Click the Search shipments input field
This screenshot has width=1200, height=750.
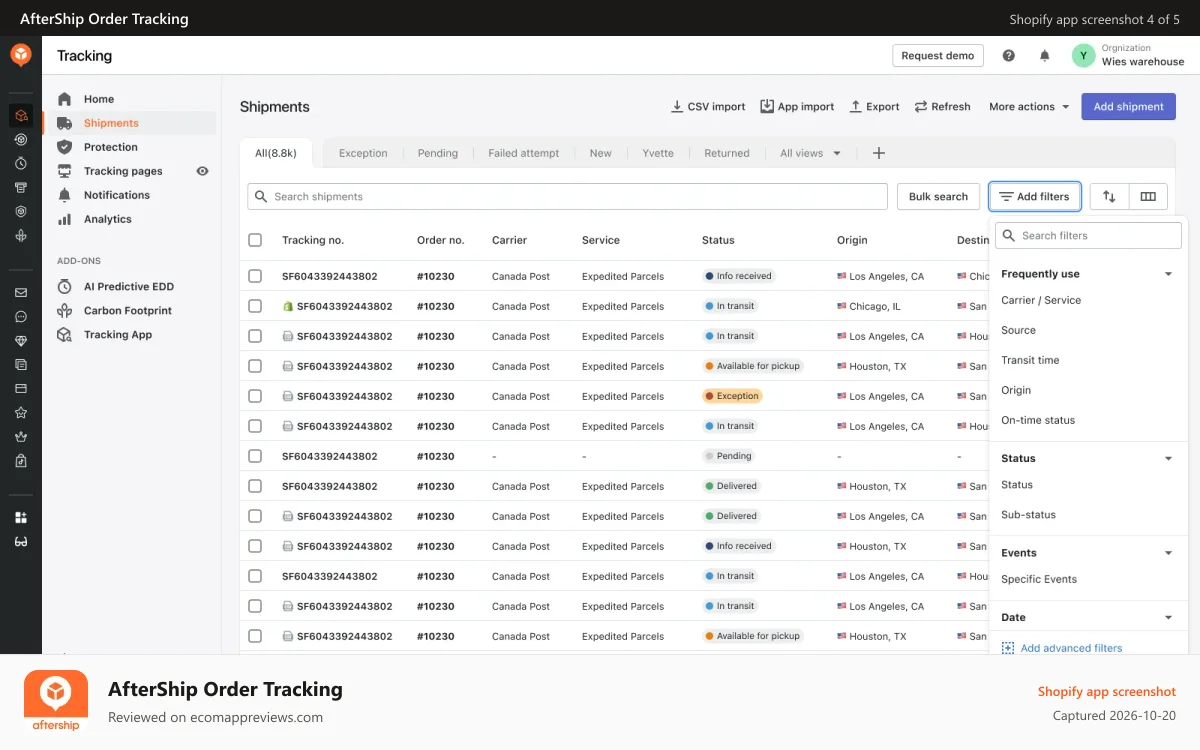pos(567,196)
